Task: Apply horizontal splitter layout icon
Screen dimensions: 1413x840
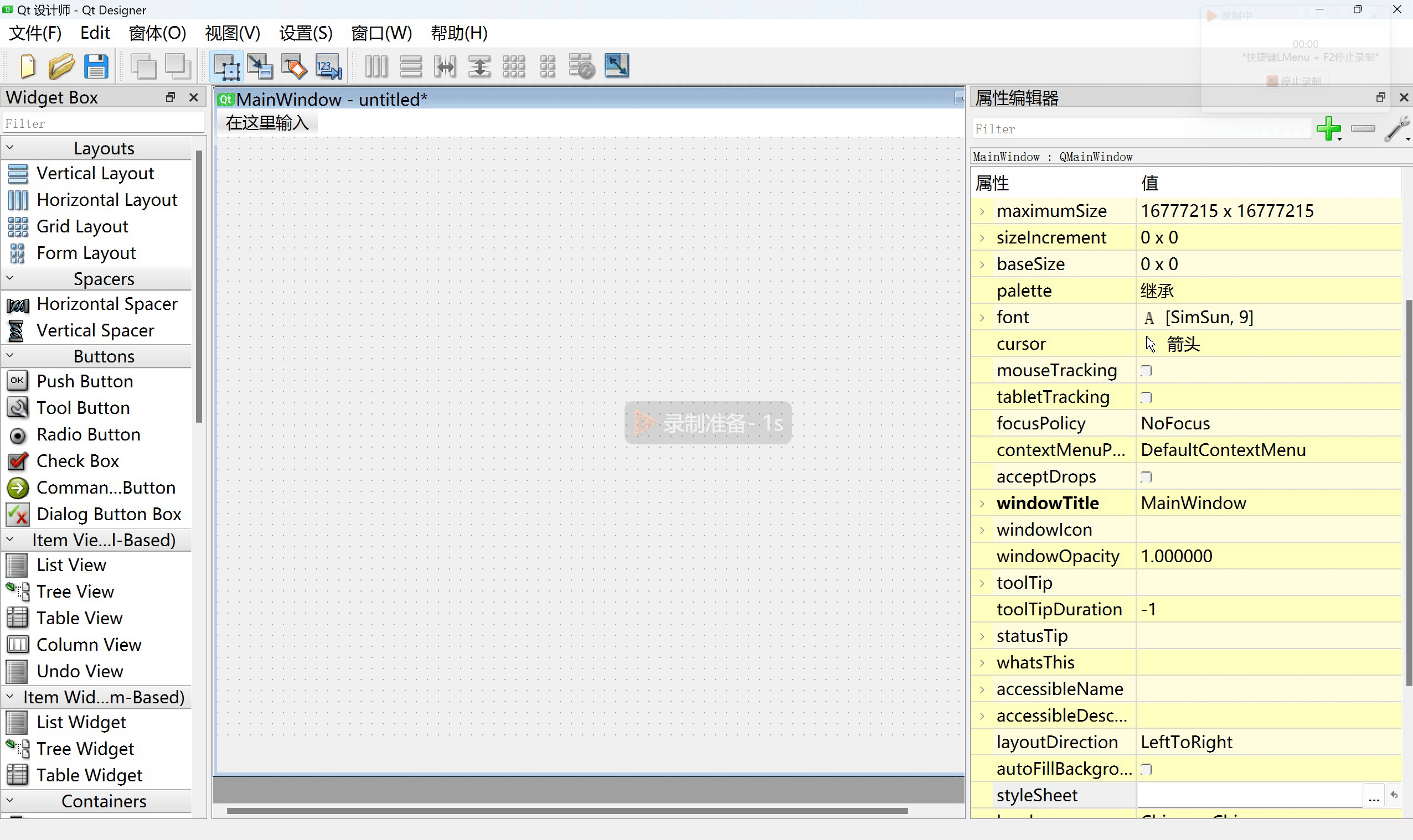Action: click(445, 66)
